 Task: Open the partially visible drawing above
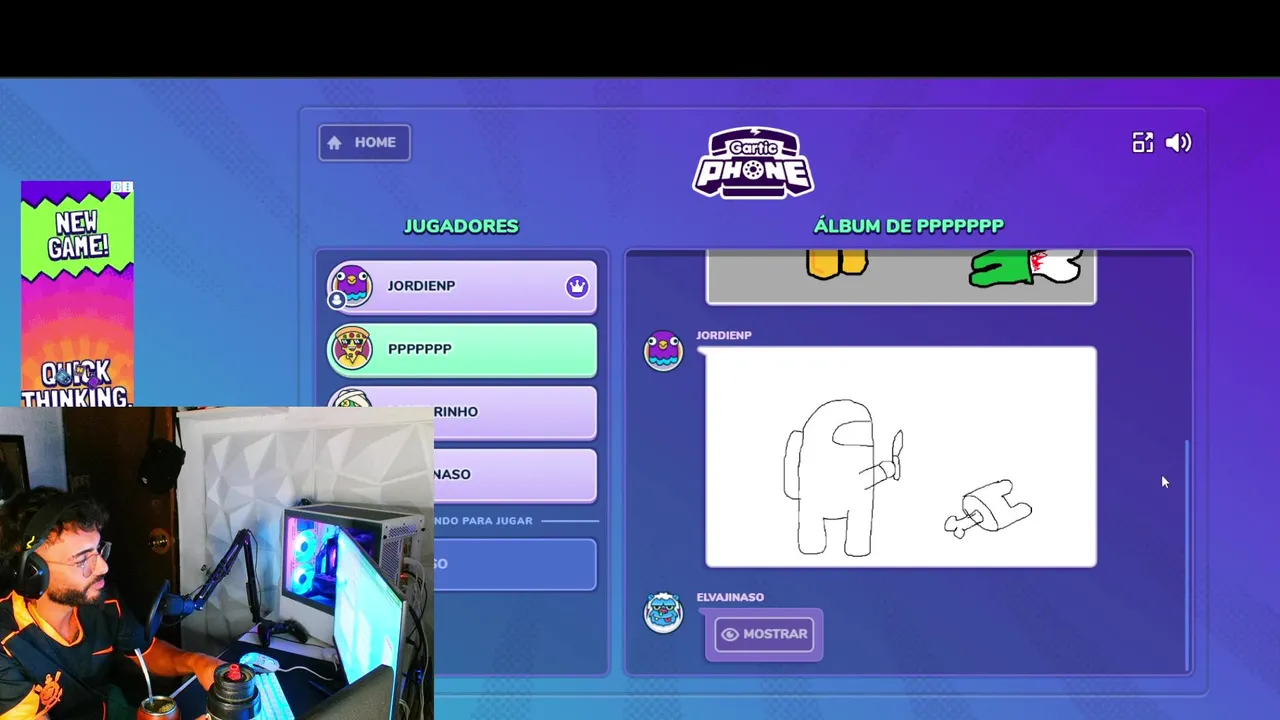point(901,277)
